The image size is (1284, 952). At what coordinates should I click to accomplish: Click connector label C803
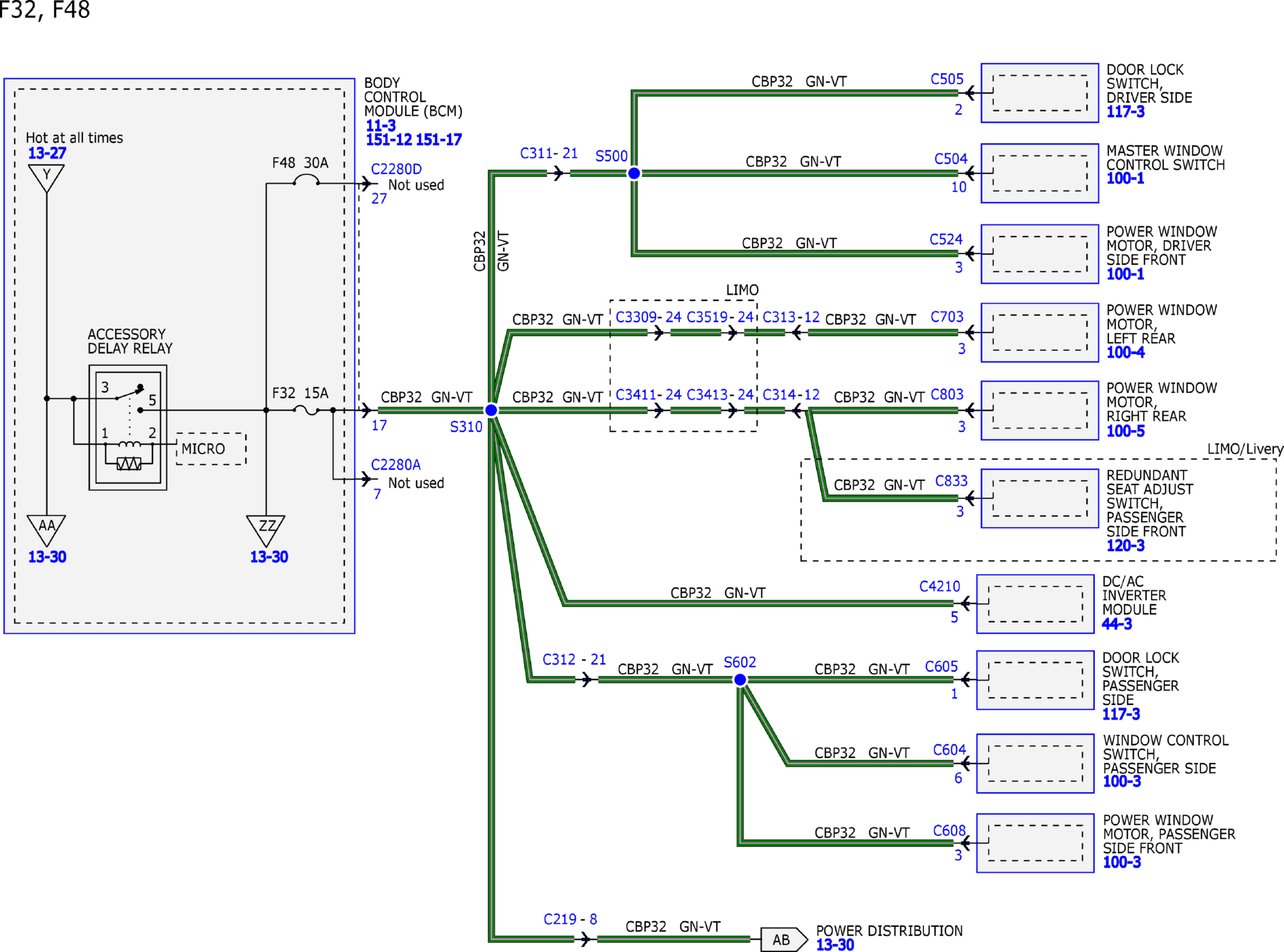(947, 395)
